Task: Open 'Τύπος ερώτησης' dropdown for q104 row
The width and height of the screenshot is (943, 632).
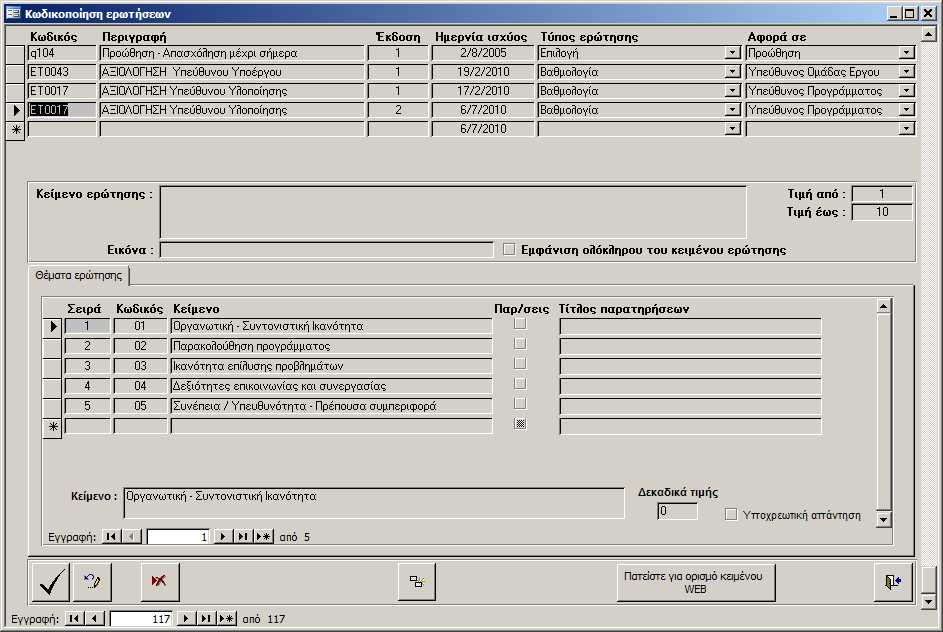Action: tap(732, 53)
